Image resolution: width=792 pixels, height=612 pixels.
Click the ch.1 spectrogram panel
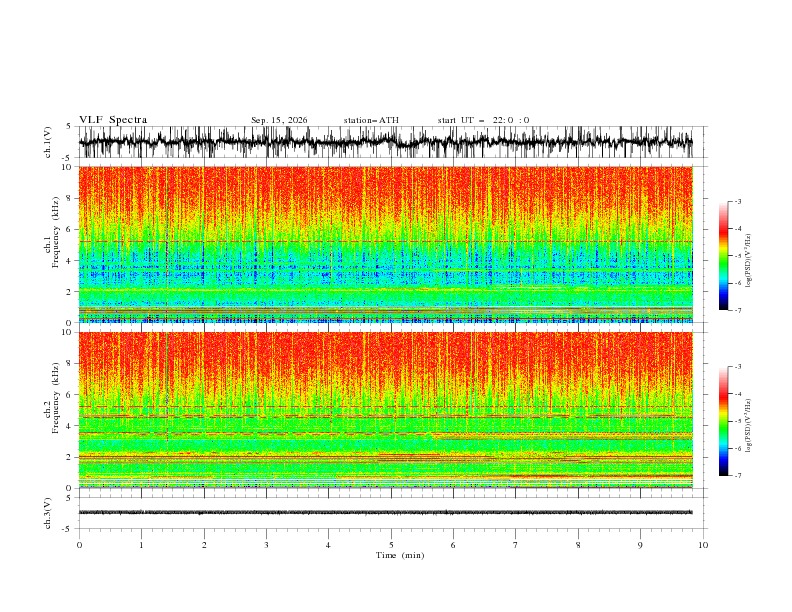[x=385, y=244]
